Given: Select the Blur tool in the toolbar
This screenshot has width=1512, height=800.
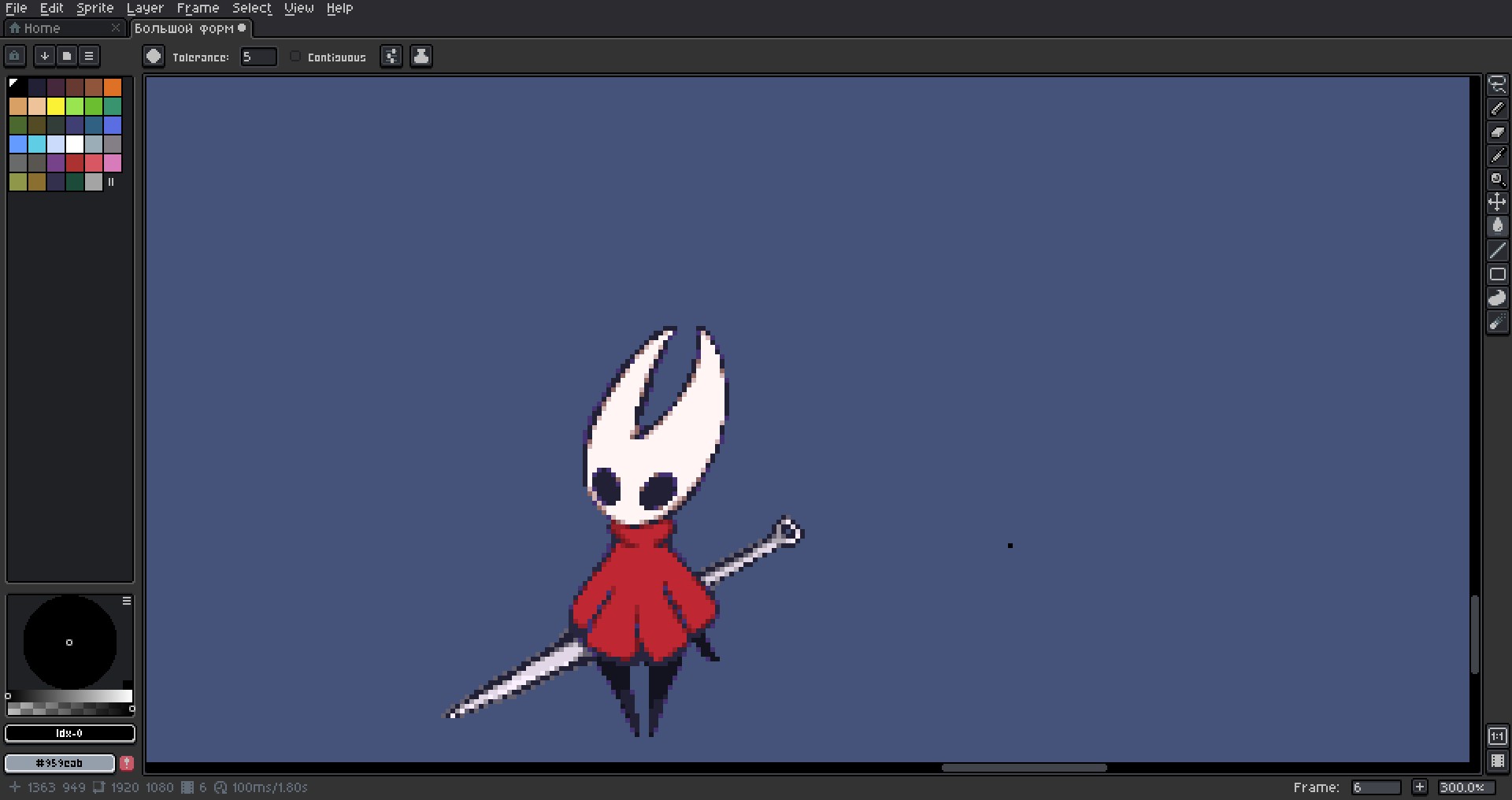Looking at the screenshot, I should [1497, 322].
